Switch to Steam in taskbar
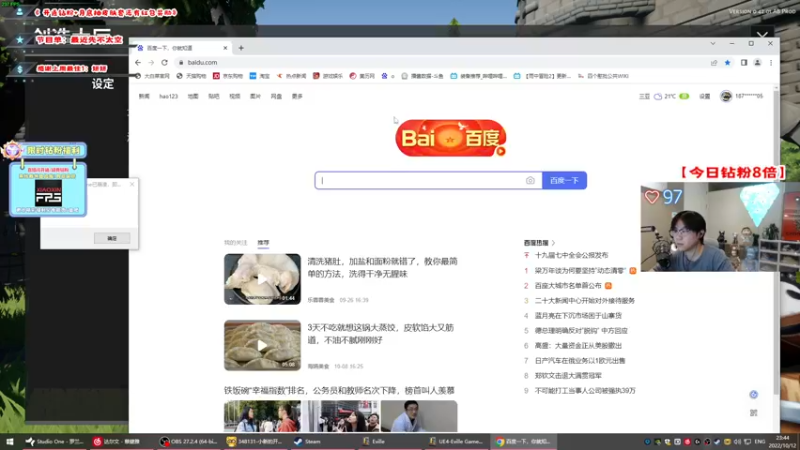Image resolution: width=800 pixels, height=450 pixels. coord(308,442)
